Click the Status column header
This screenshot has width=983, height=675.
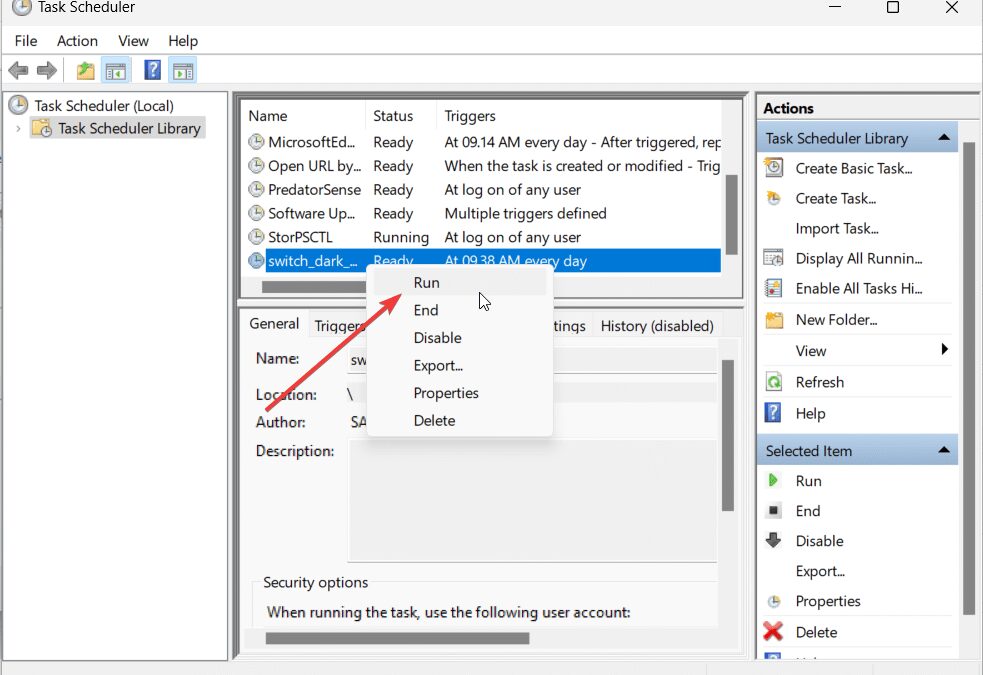click(393, 116)
